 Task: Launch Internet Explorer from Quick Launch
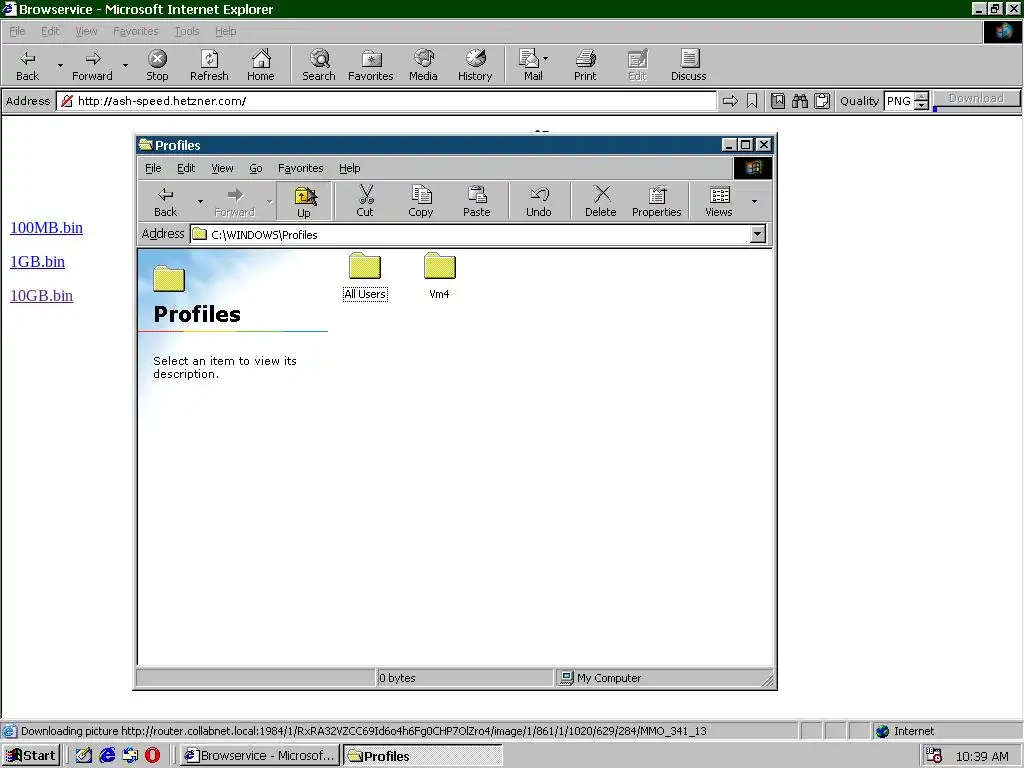tap(107, 756)
